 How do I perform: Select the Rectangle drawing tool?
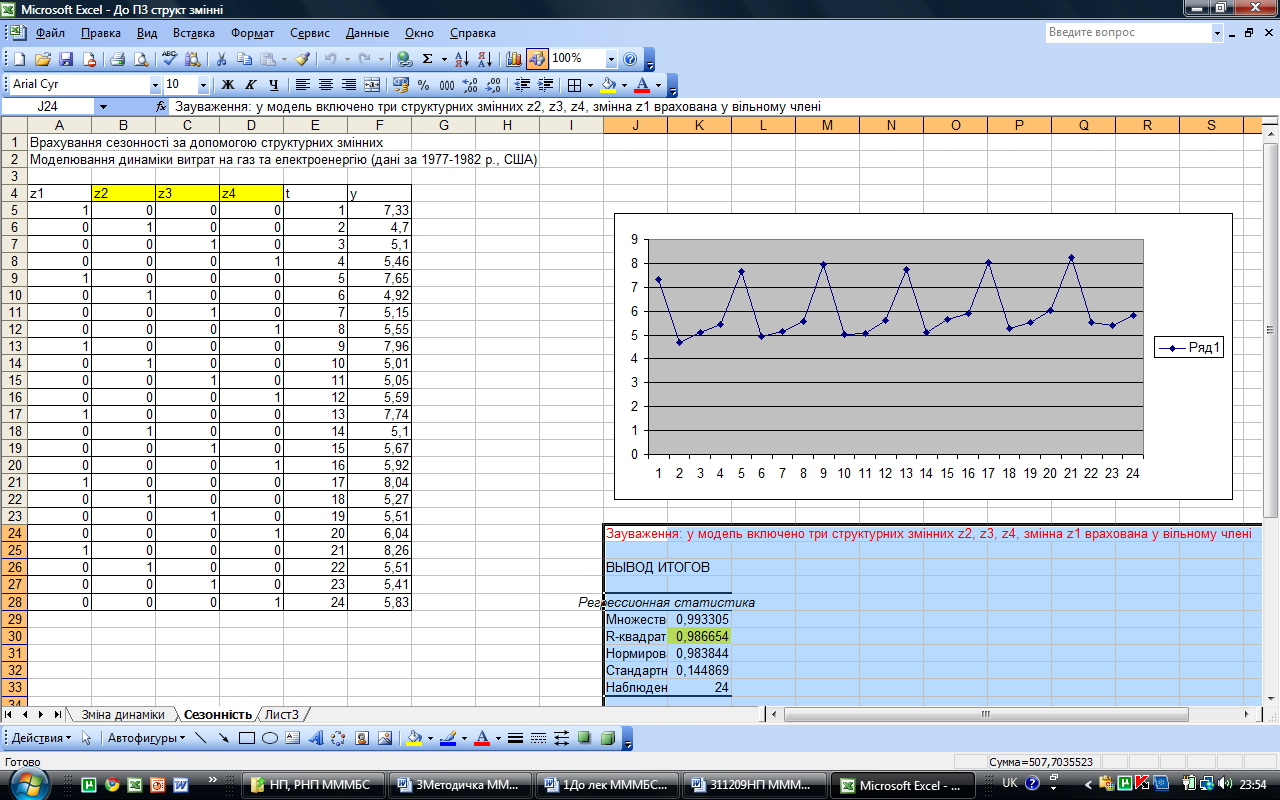tap(247, 739)
